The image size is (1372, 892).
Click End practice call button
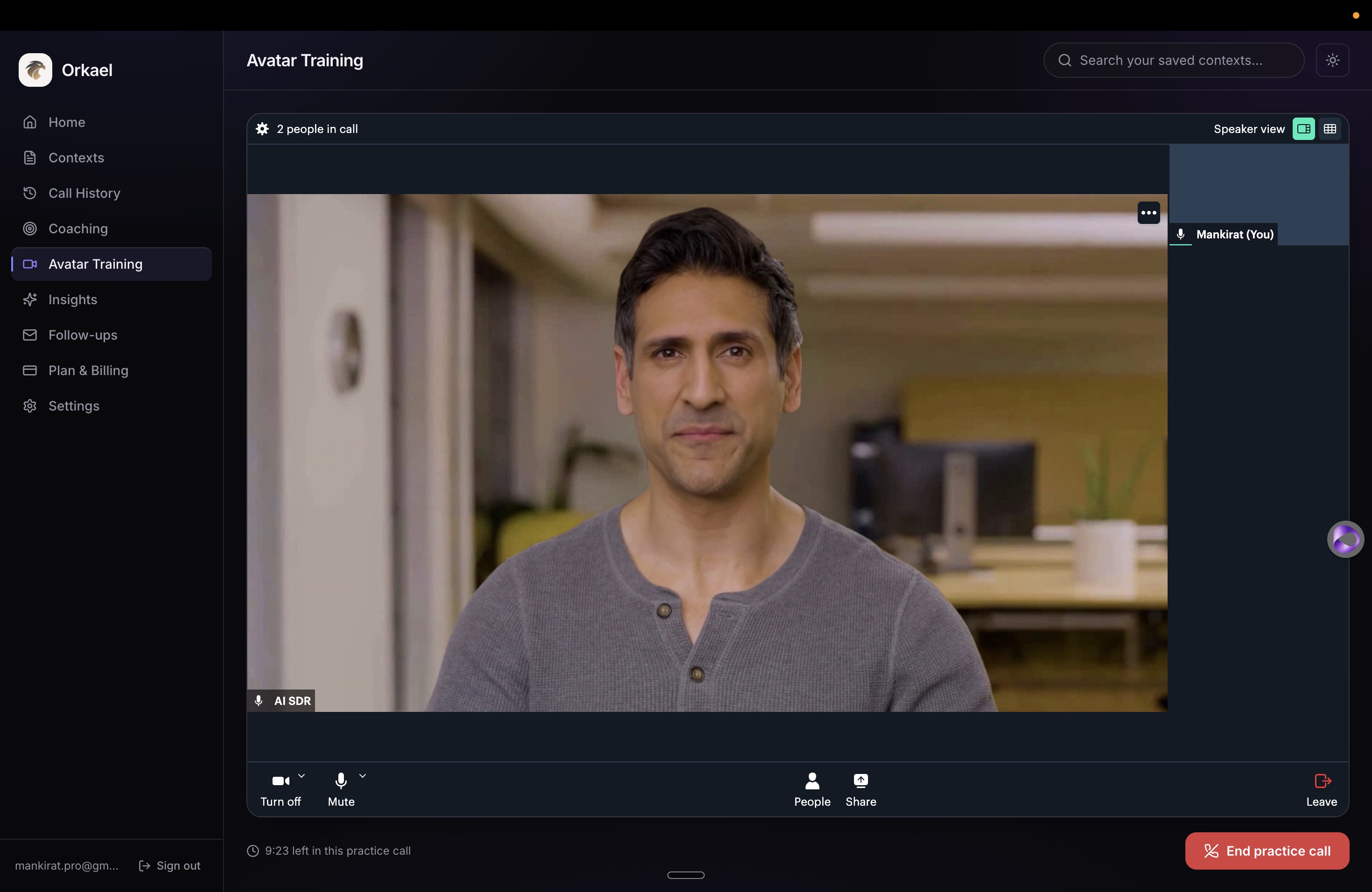1267,850
